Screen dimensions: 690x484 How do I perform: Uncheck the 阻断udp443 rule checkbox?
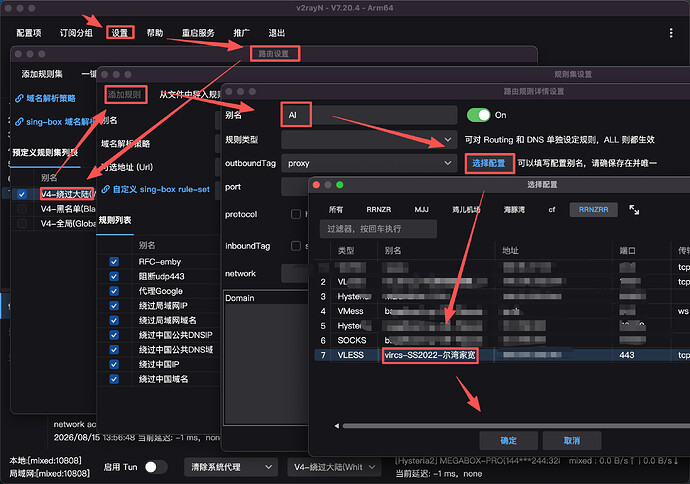114,276
